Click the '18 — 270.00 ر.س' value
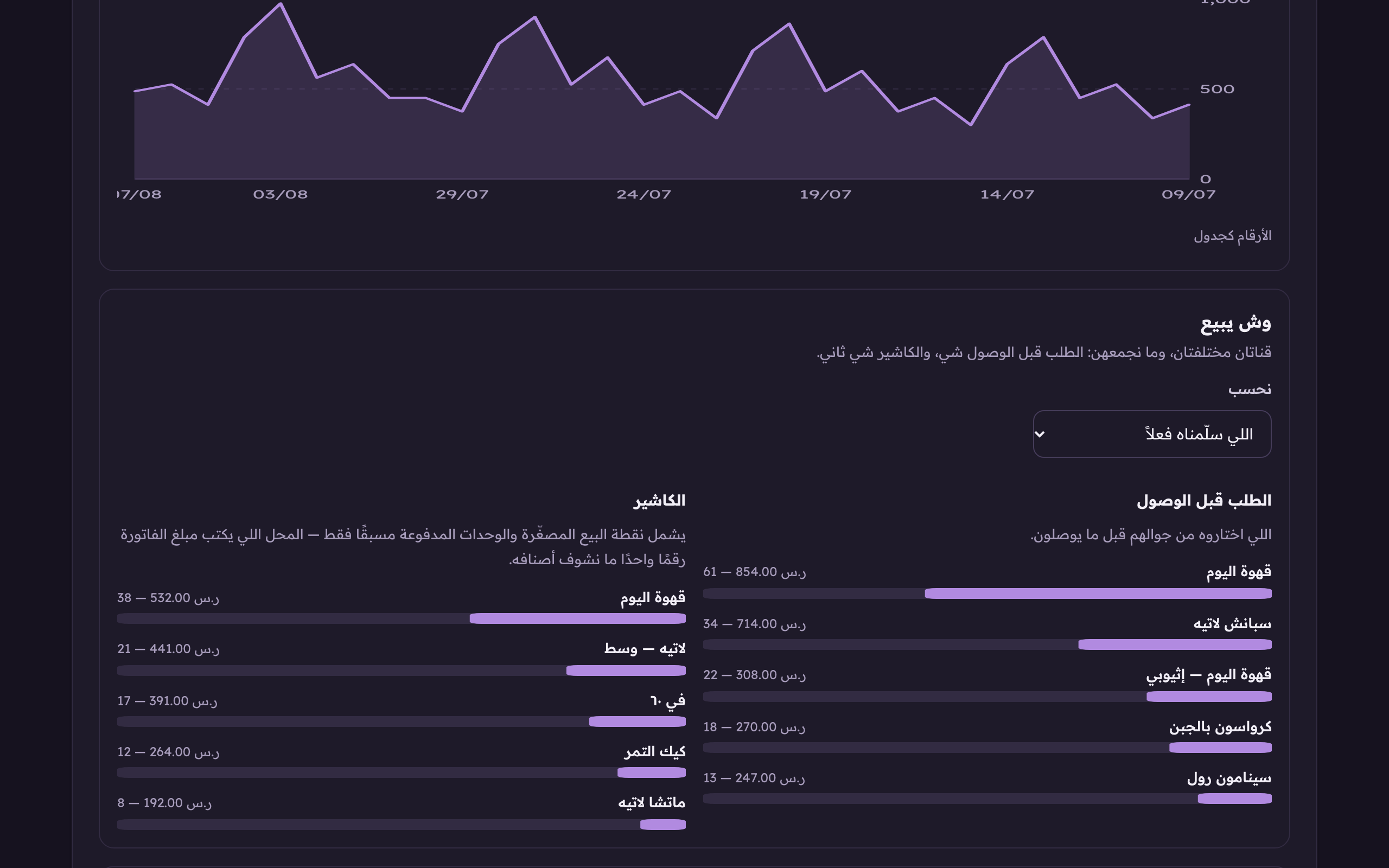Screen dimensions: 1389x868 pos(755,727)
